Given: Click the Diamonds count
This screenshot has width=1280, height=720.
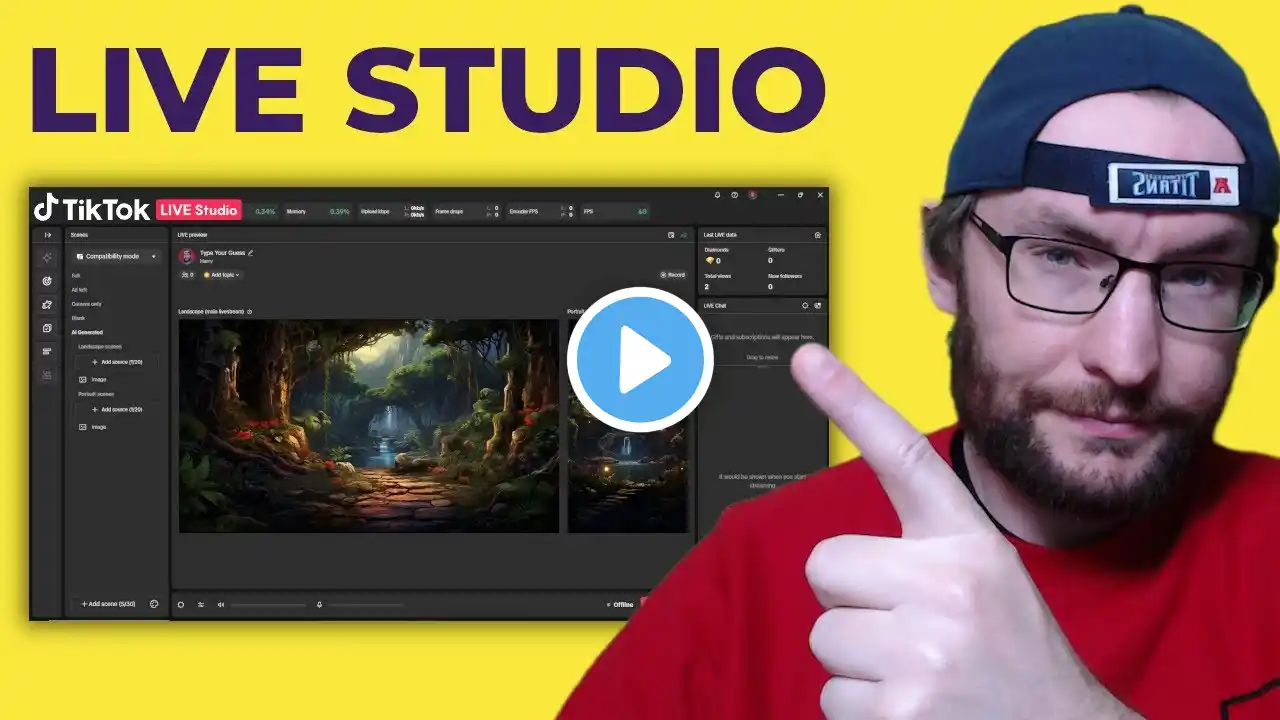Looking at the screenshot, I should [713, 261].
